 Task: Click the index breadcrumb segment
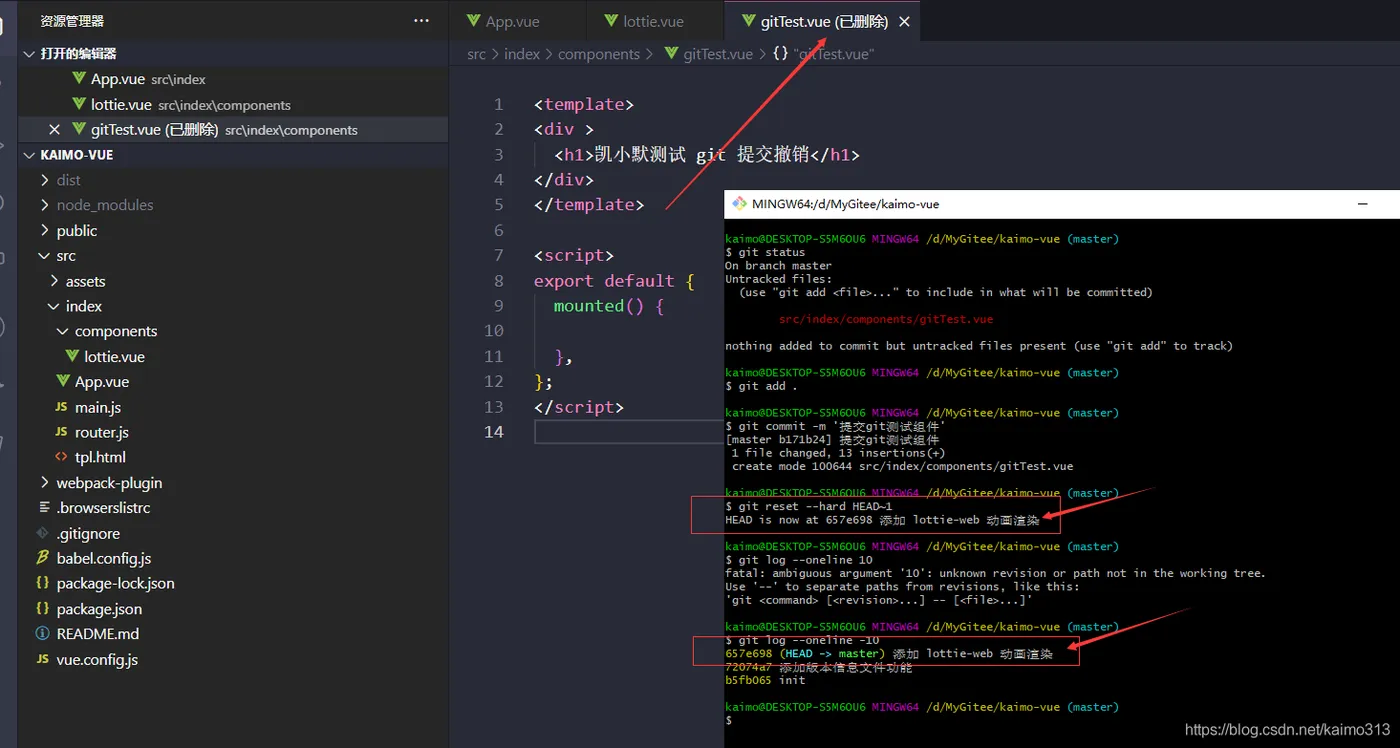coord(522,54)
